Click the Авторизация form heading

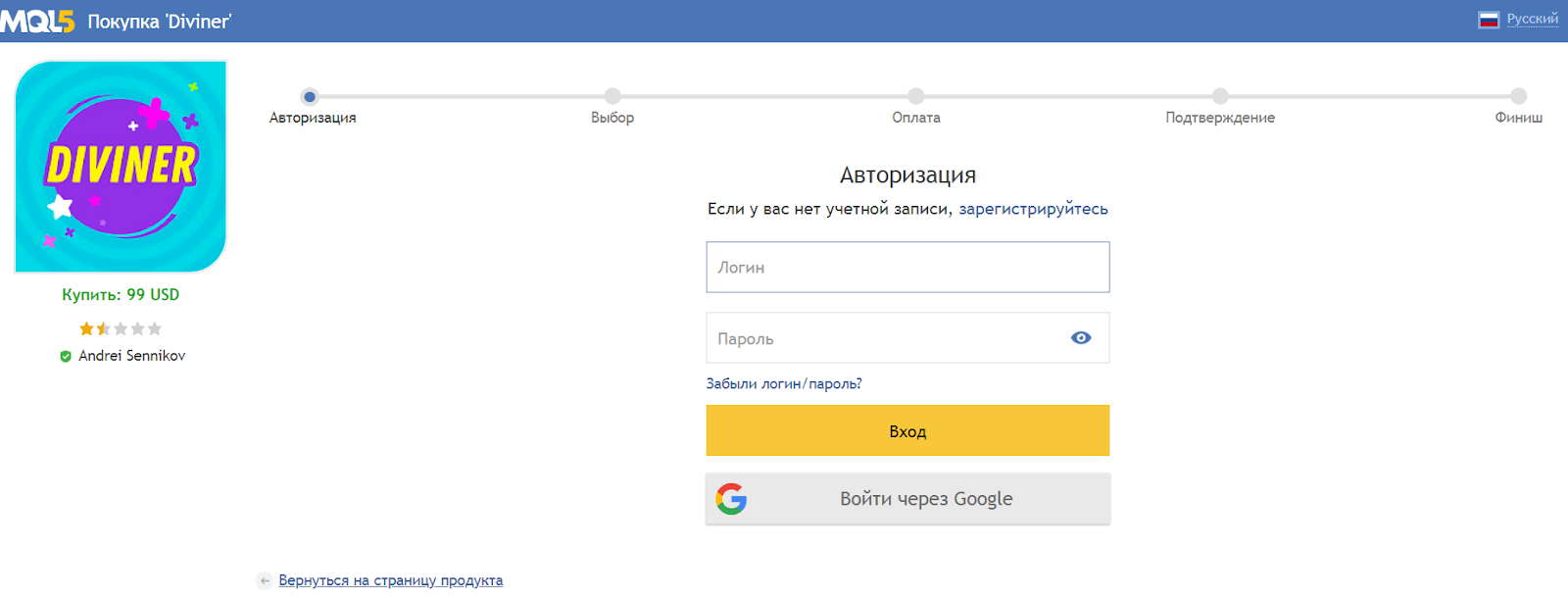tap(907, 174)
